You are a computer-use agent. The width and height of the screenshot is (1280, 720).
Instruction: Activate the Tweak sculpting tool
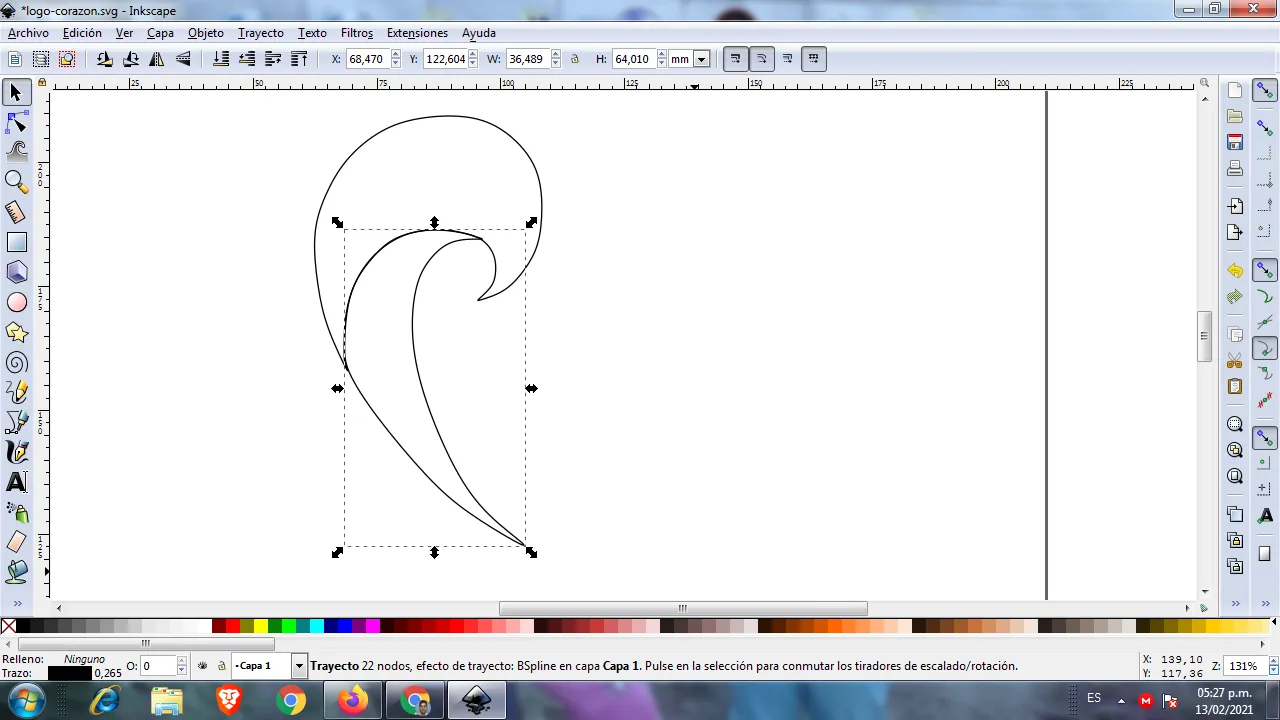pos(16,152)
